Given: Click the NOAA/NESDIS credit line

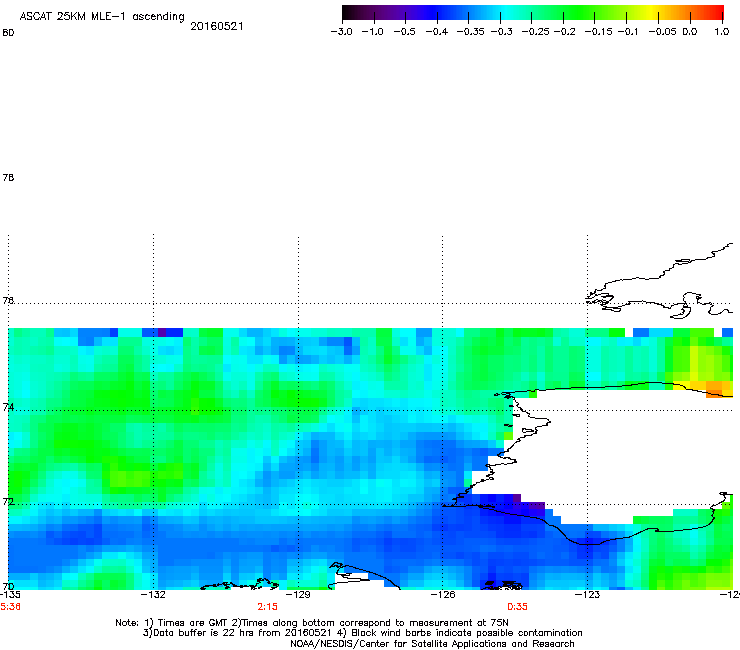Looking at the screenshot, I should [x=432, y=644].
